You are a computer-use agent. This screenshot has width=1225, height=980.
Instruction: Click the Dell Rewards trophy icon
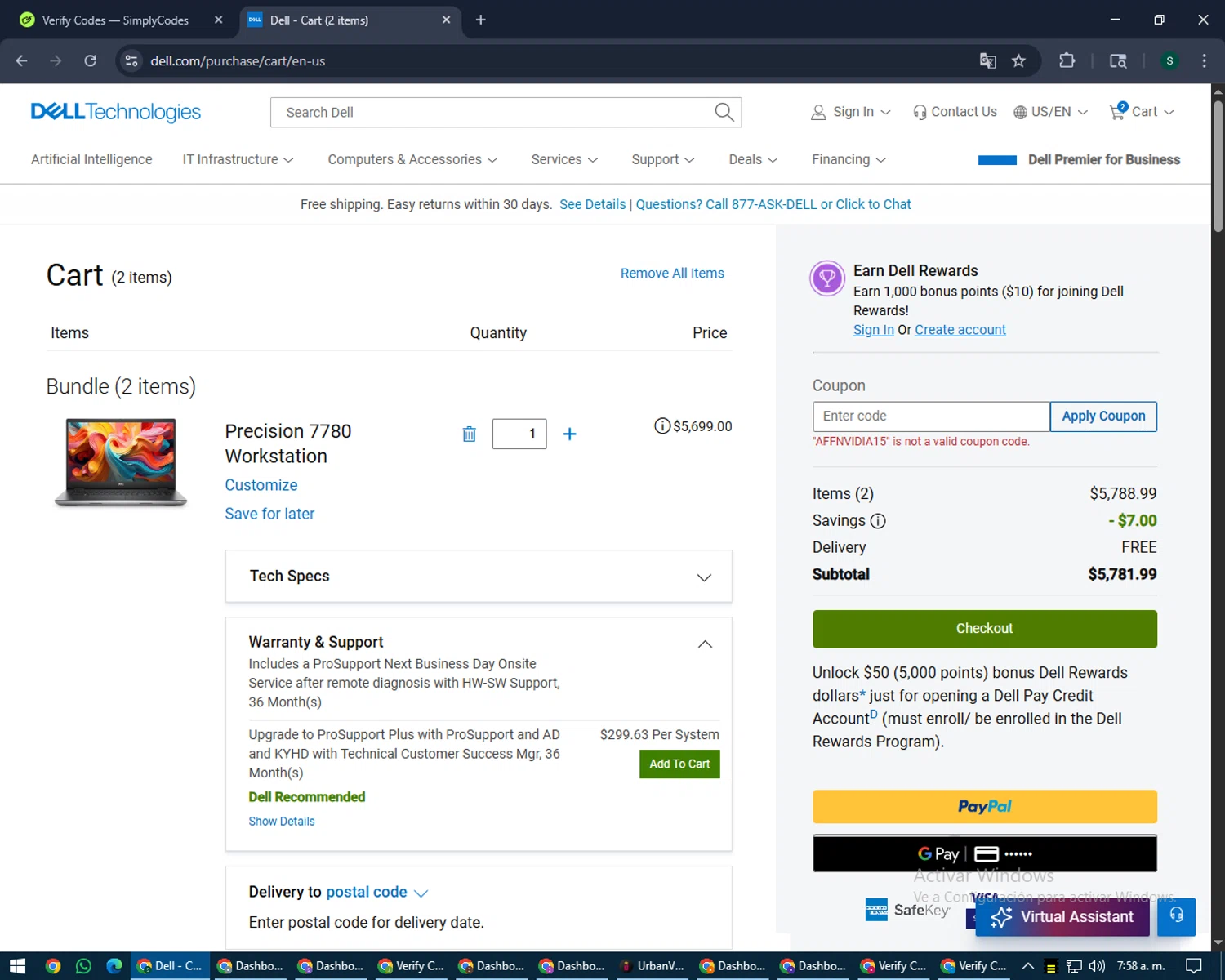pos(827,278)
